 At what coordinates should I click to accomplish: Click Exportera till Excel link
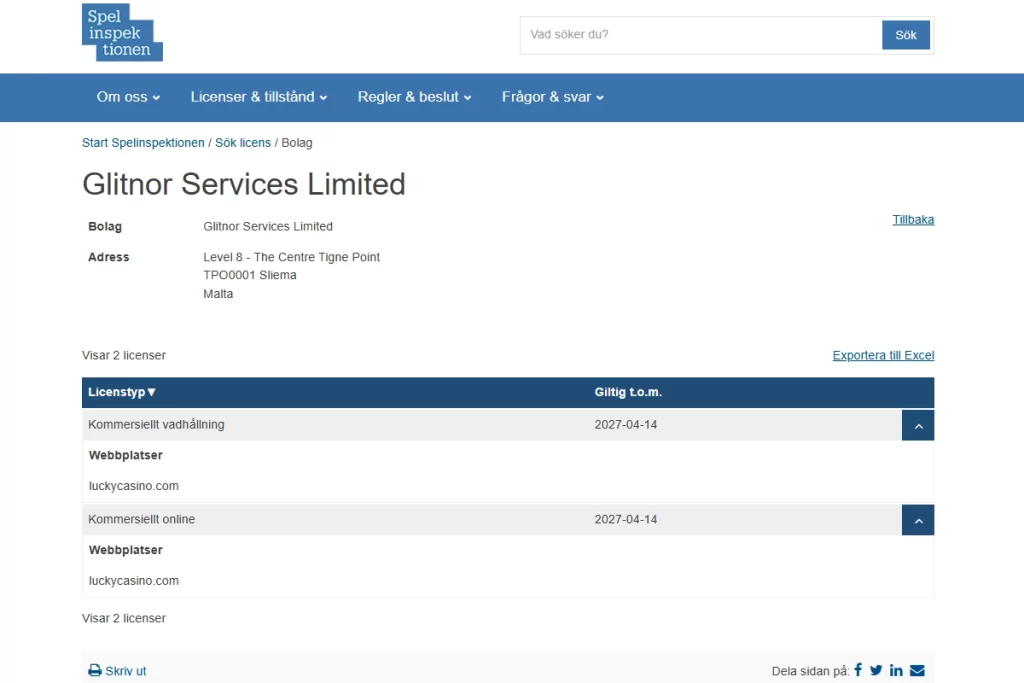tap(883, 355)
